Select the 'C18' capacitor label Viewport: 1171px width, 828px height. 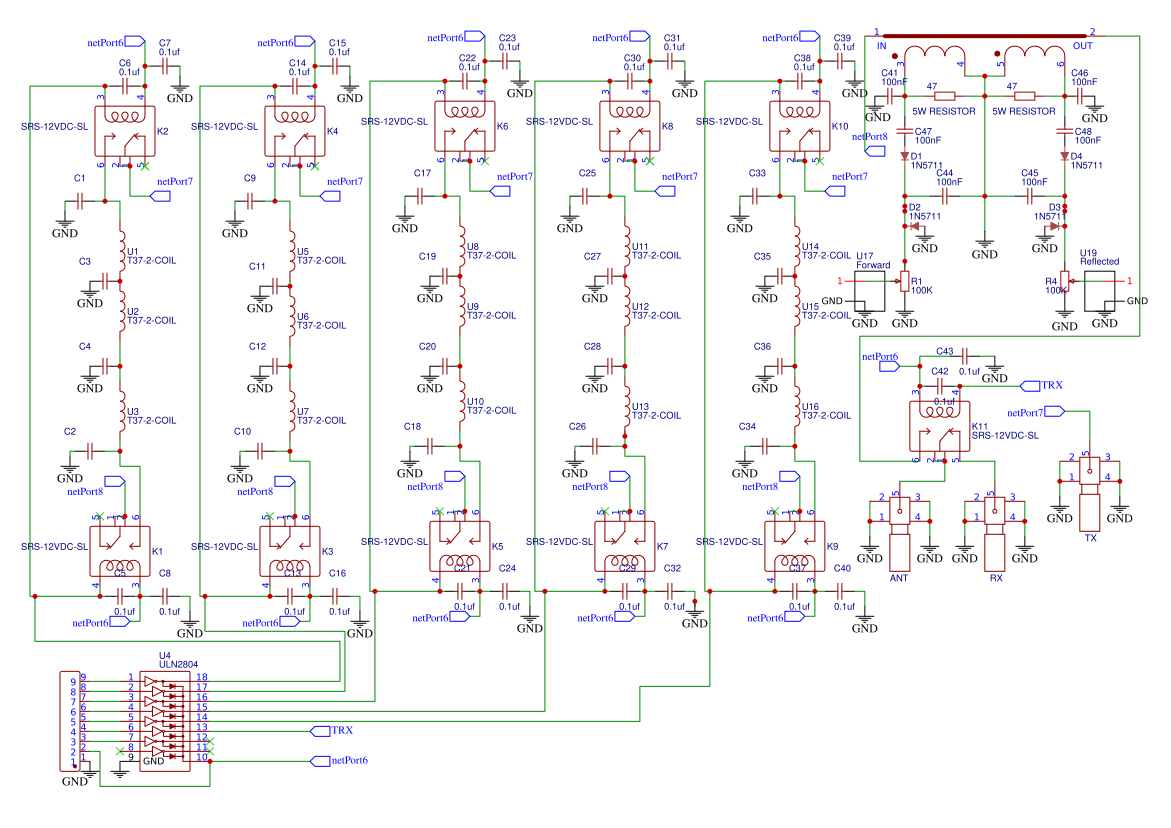click(x=412, y=427)
